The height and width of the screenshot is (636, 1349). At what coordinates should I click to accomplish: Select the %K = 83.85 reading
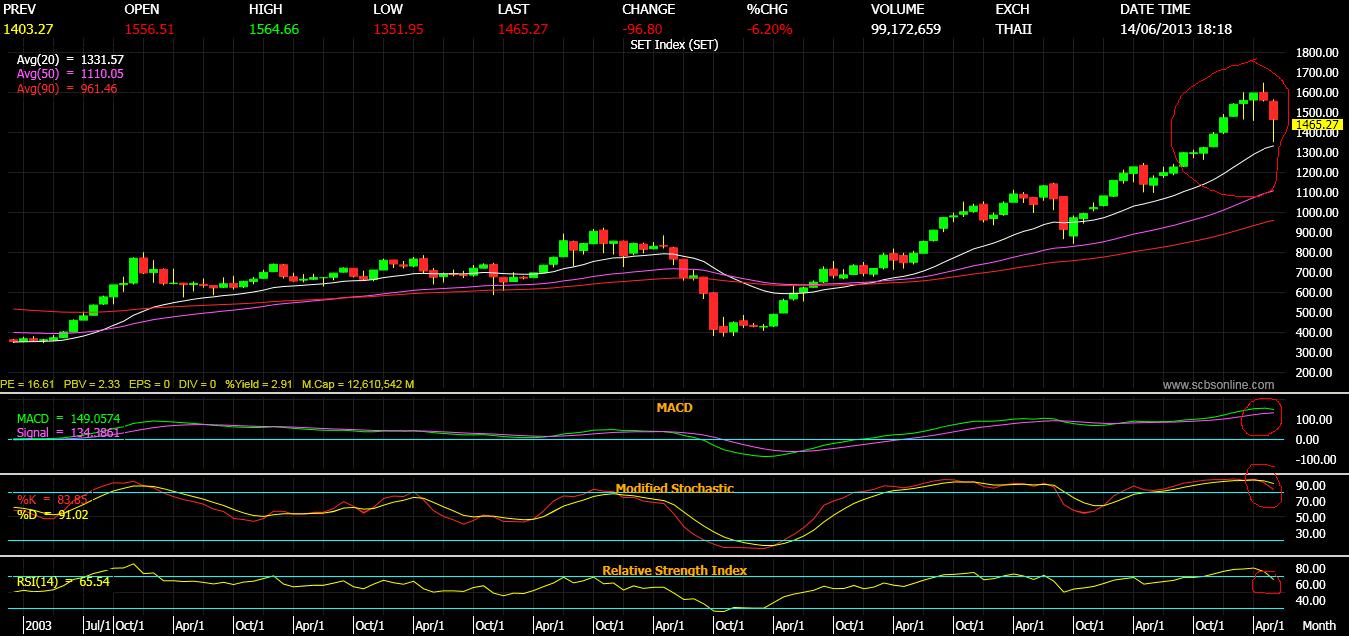[52, 499]
